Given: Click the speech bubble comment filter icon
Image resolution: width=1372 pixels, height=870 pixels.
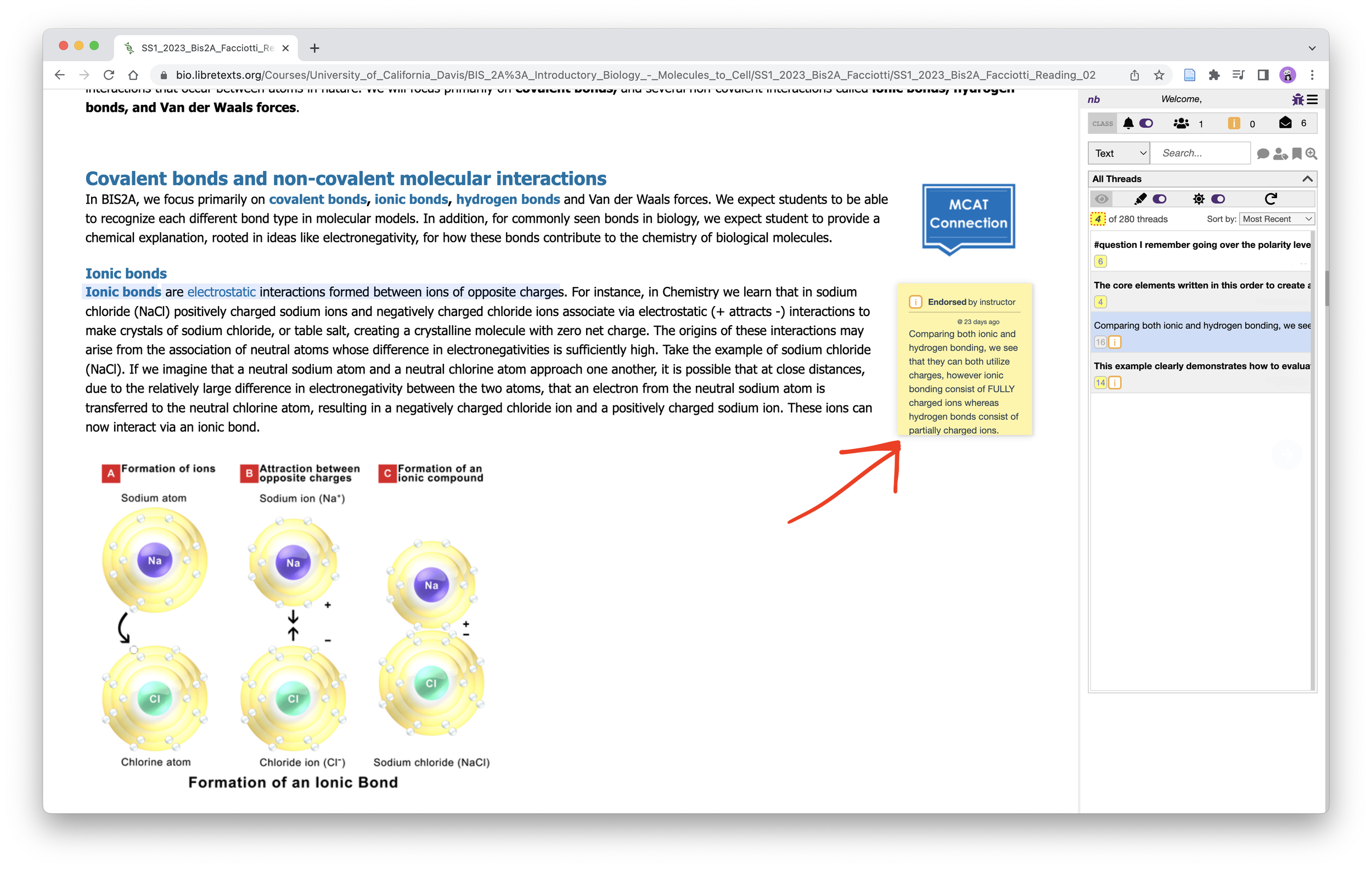Looking at the screenshot, I should [x=1263, y=153].
